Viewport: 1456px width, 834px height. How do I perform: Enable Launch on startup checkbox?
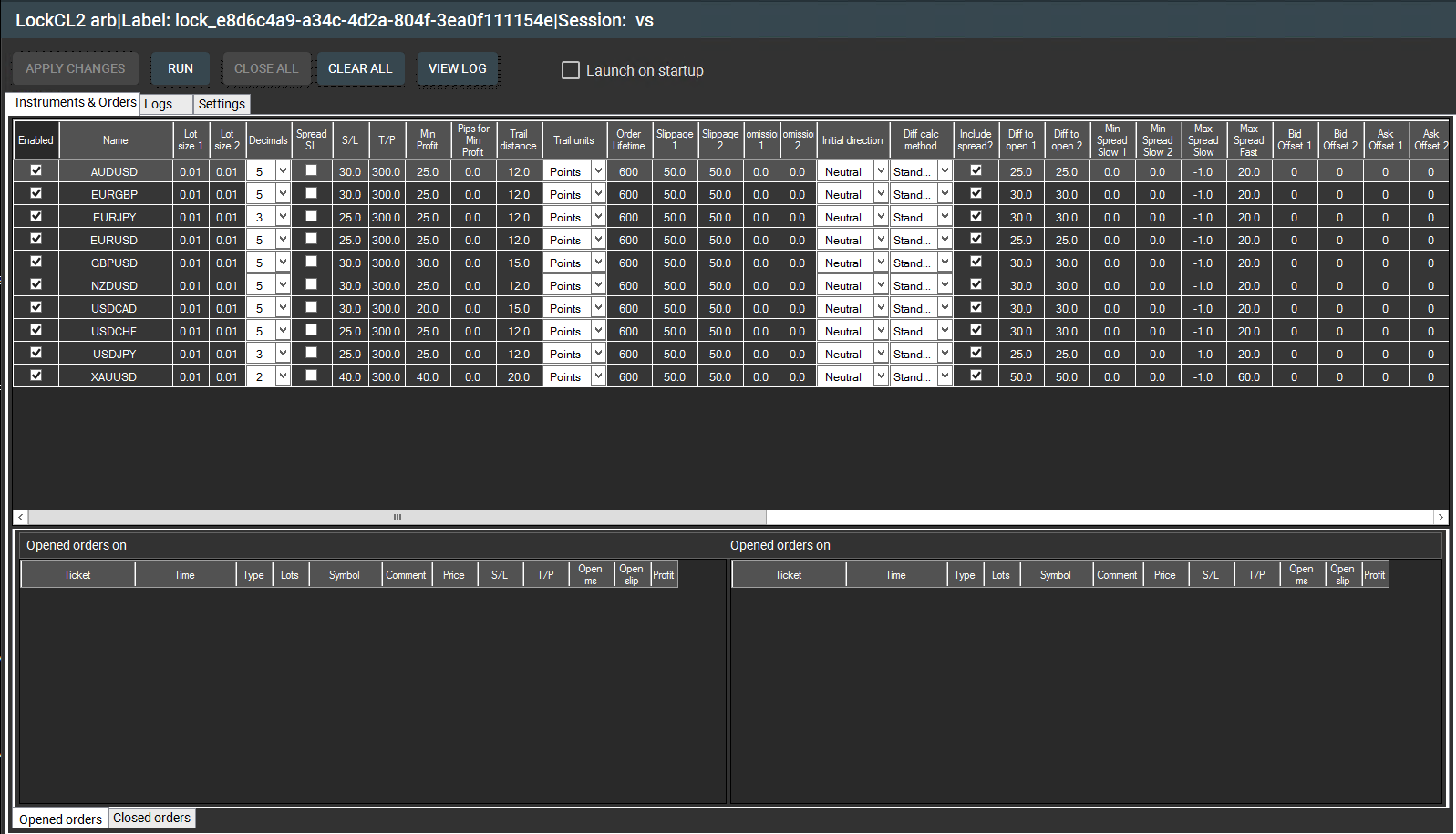[571, 70]
